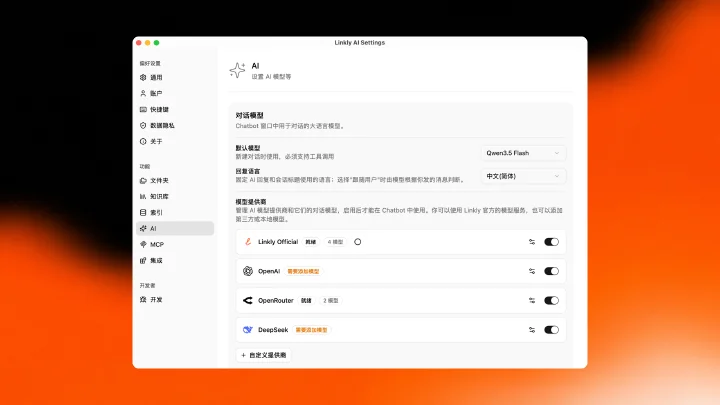Click the 需要添加模型 badge next to OpenAI
Image resolution: width=720 pixels, height=405 pixels.
tap(303, 271)
